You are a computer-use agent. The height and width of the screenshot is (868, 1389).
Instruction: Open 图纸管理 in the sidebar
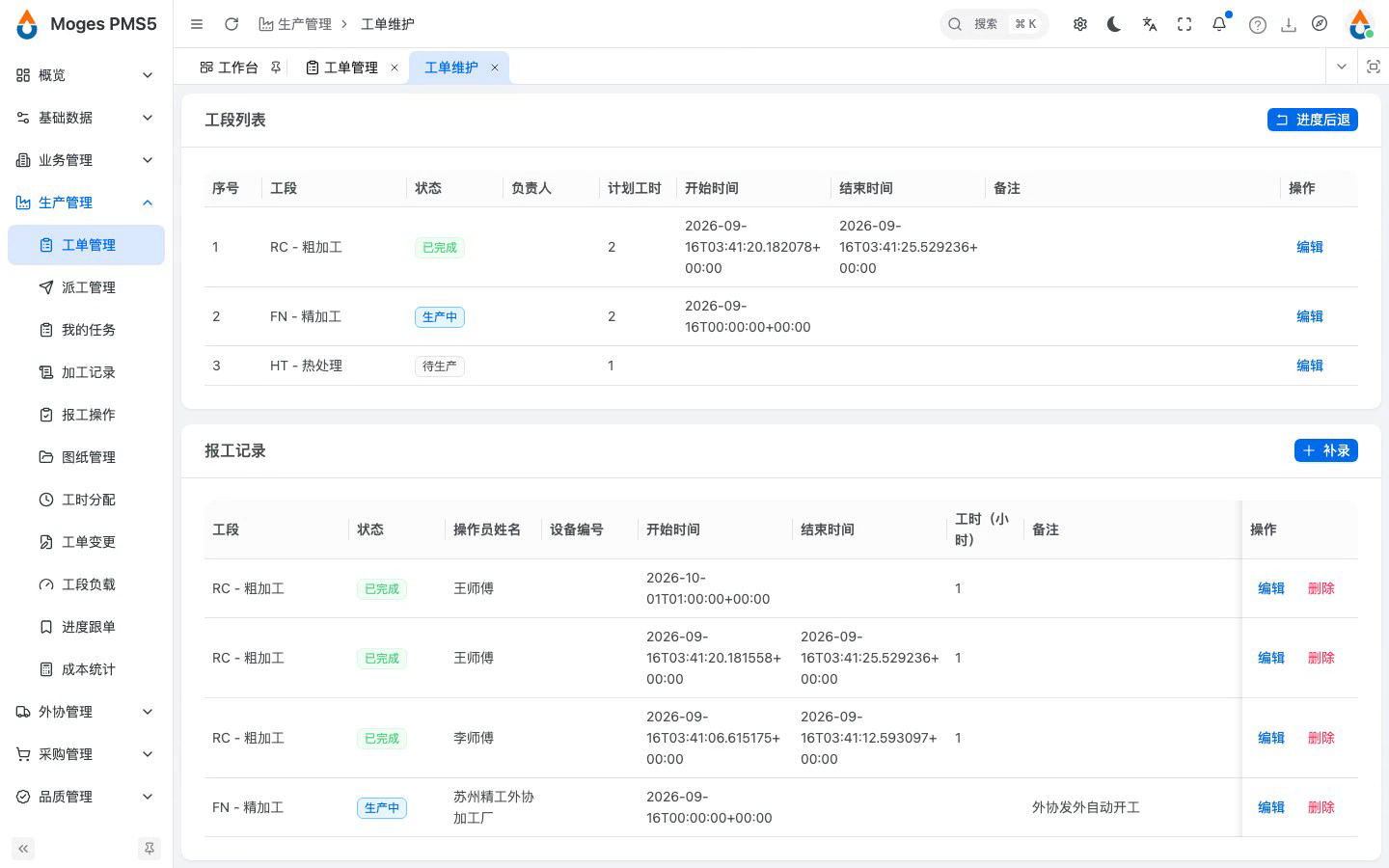[x=86, y=457]
